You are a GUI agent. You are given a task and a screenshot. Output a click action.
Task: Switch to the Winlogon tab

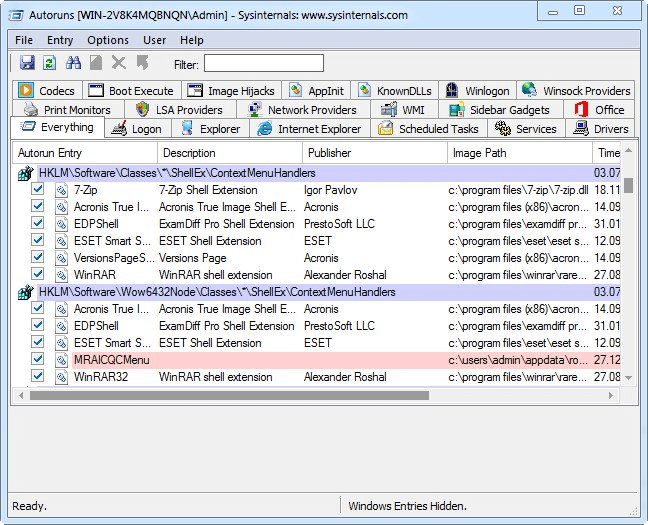tap(477, 91)
